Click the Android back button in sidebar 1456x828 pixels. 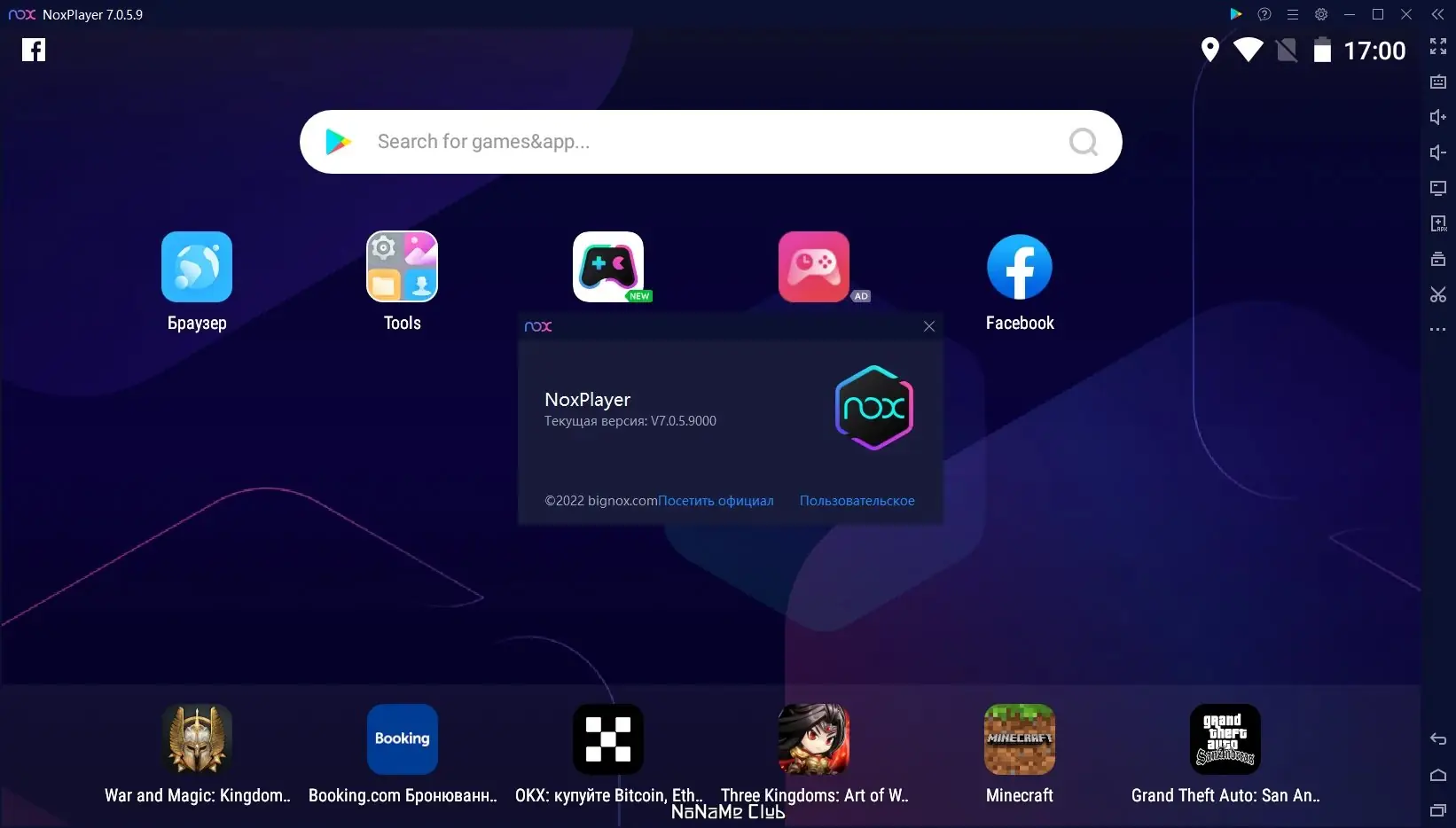click(x=1438, y=739)
